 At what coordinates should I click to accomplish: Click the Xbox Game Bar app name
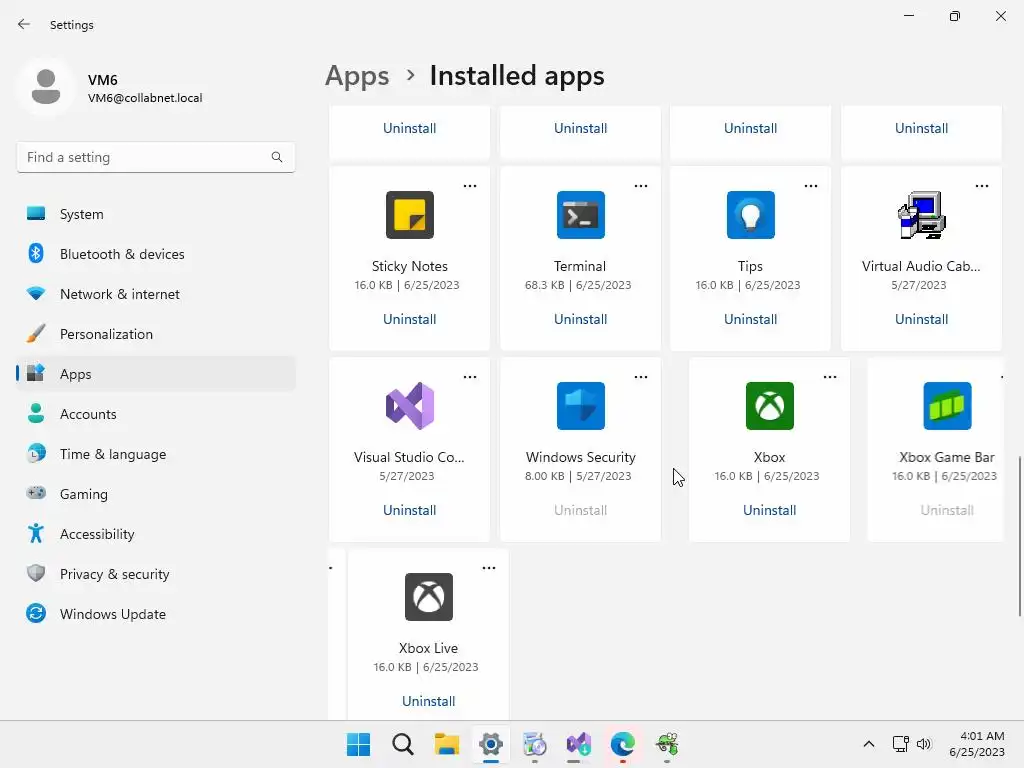pos(946,457)
